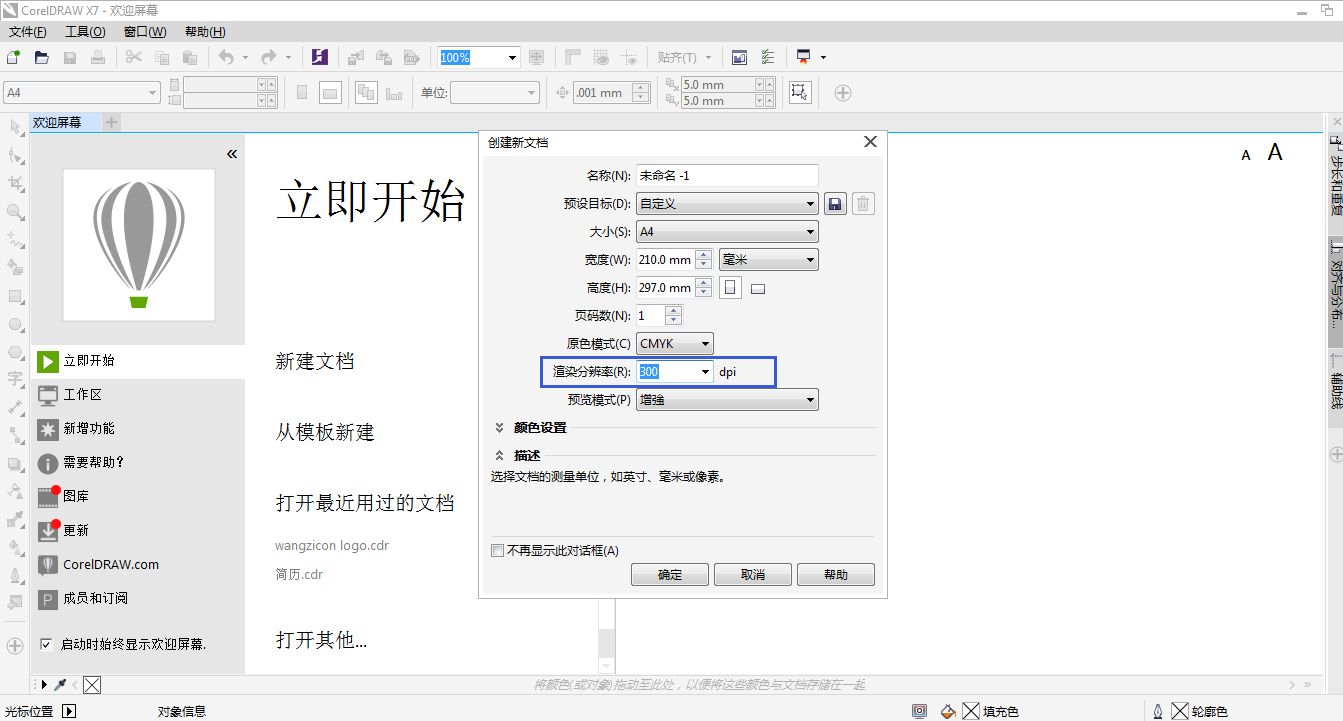Image resolution: width=1343 pixels, height=721 pixels.
Task: Click the no-color swatch on palette bar
Action: pyautogui.click(x=92, y=685)
